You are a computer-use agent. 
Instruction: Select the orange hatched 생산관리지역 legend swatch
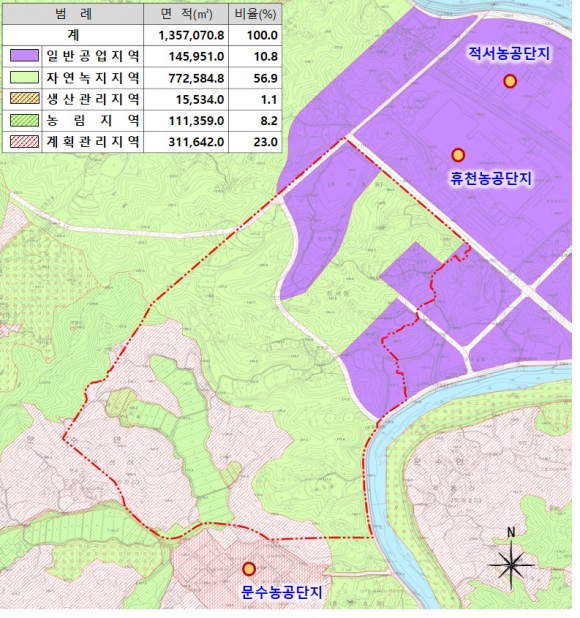[24, 99]
